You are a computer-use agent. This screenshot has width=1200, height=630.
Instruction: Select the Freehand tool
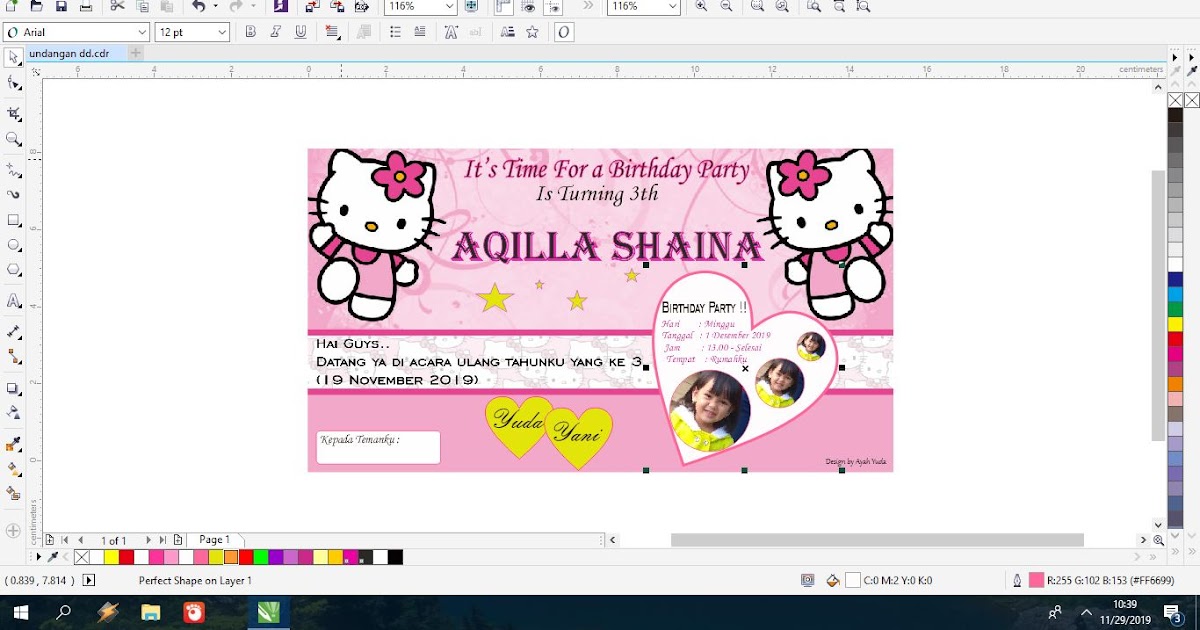point(13,170)
